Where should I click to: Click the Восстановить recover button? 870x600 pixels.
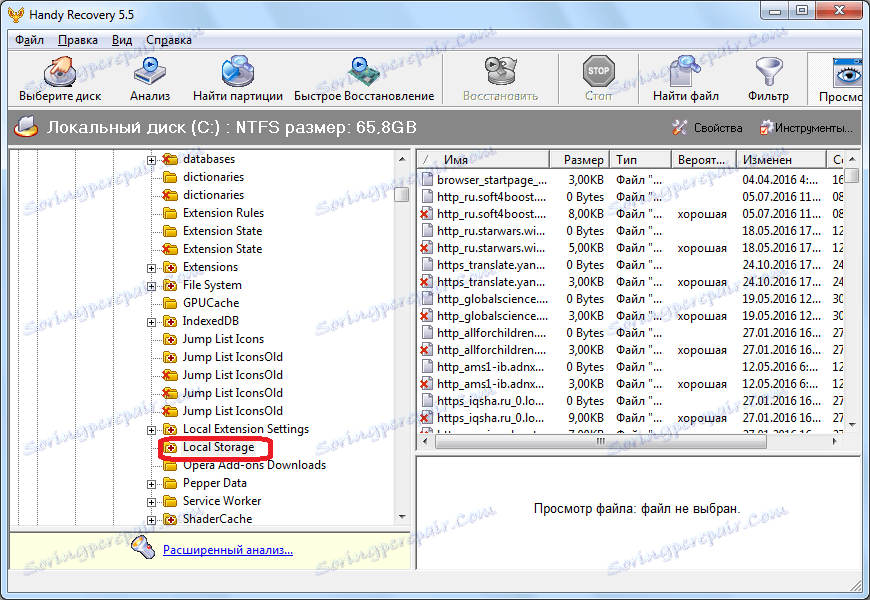[500, 79]
